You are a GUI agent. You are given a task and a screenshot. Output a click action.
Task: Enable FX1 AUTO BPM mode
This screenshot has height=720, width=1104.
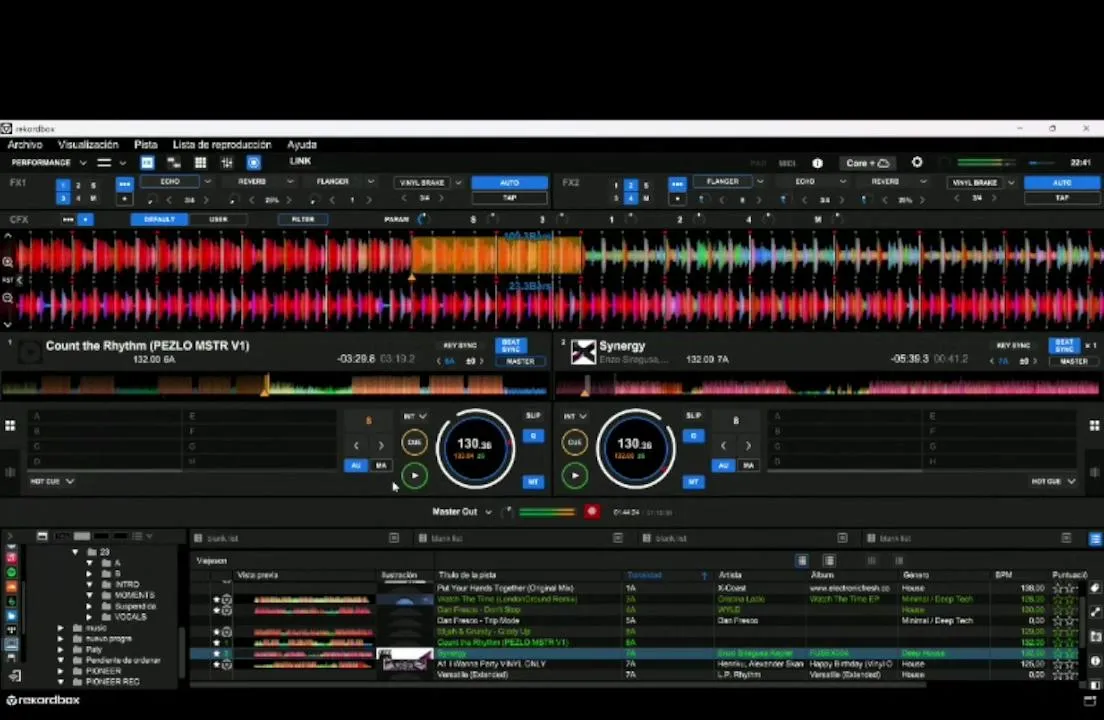[x=510, y=182]
